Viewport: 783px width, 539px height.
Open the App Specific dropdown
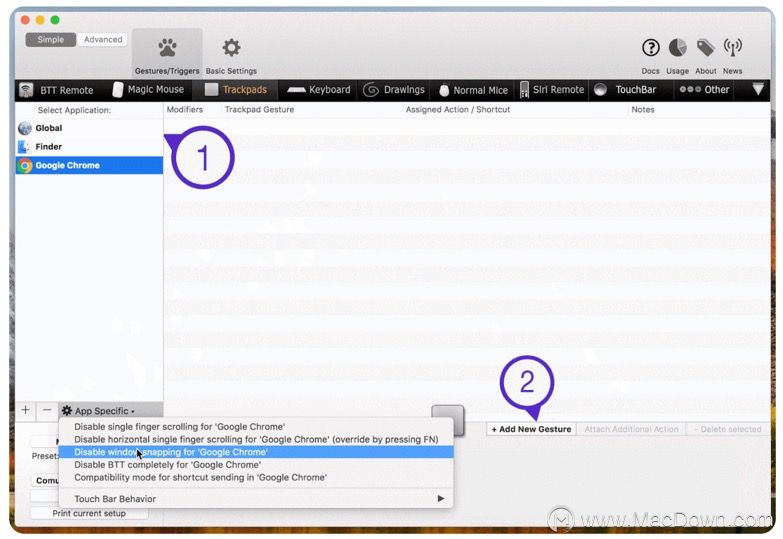click(110, 411)
